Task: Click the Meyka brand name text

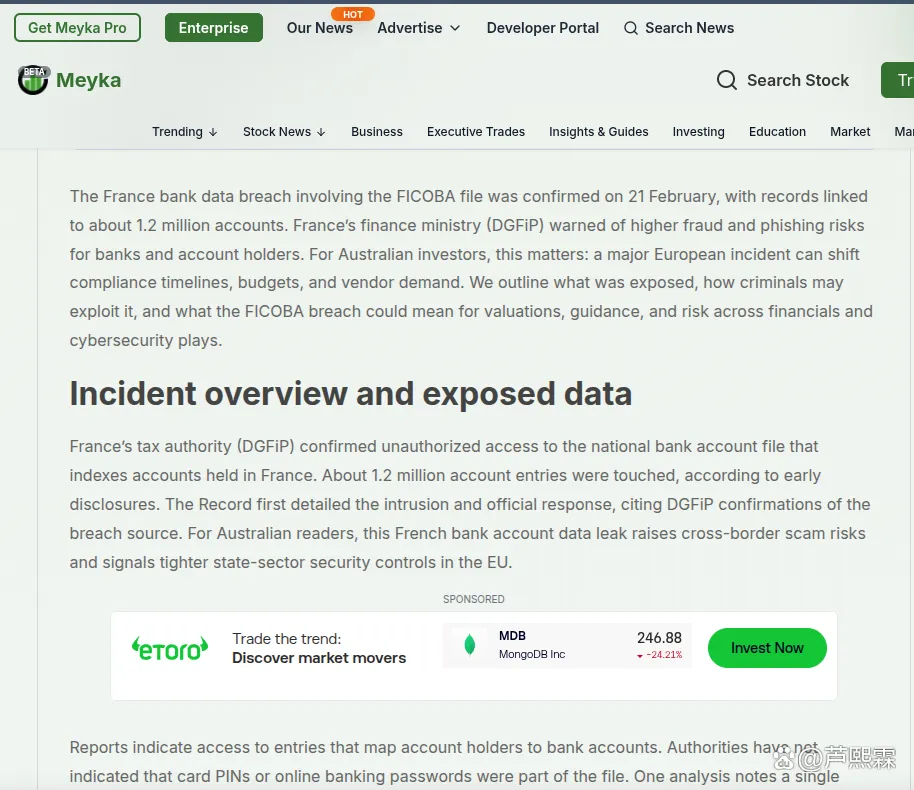Action: click(x=89, y=80)
